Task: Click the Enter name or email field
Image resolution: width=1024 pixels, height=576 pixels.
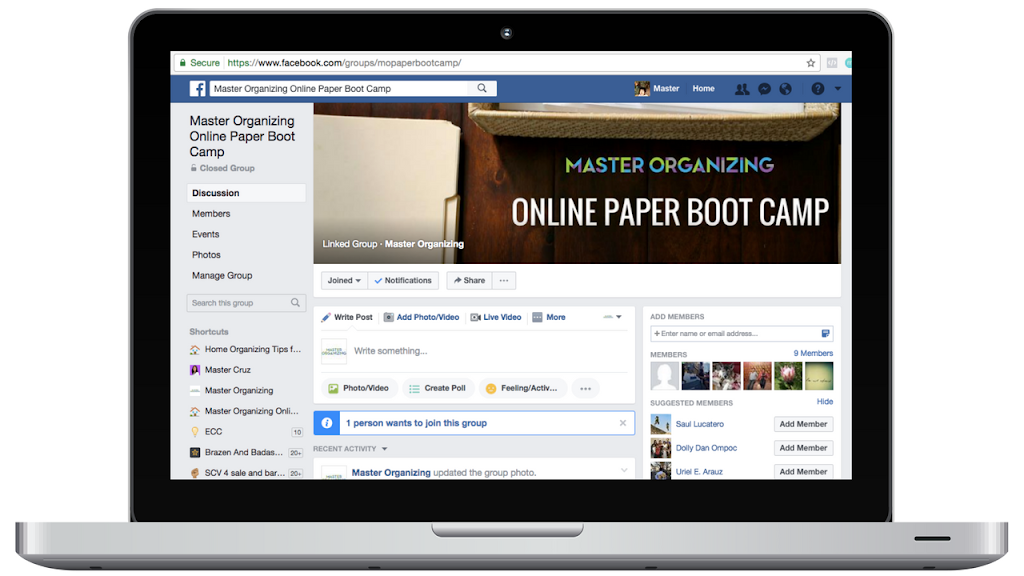Action: click(x=741, y=334)
